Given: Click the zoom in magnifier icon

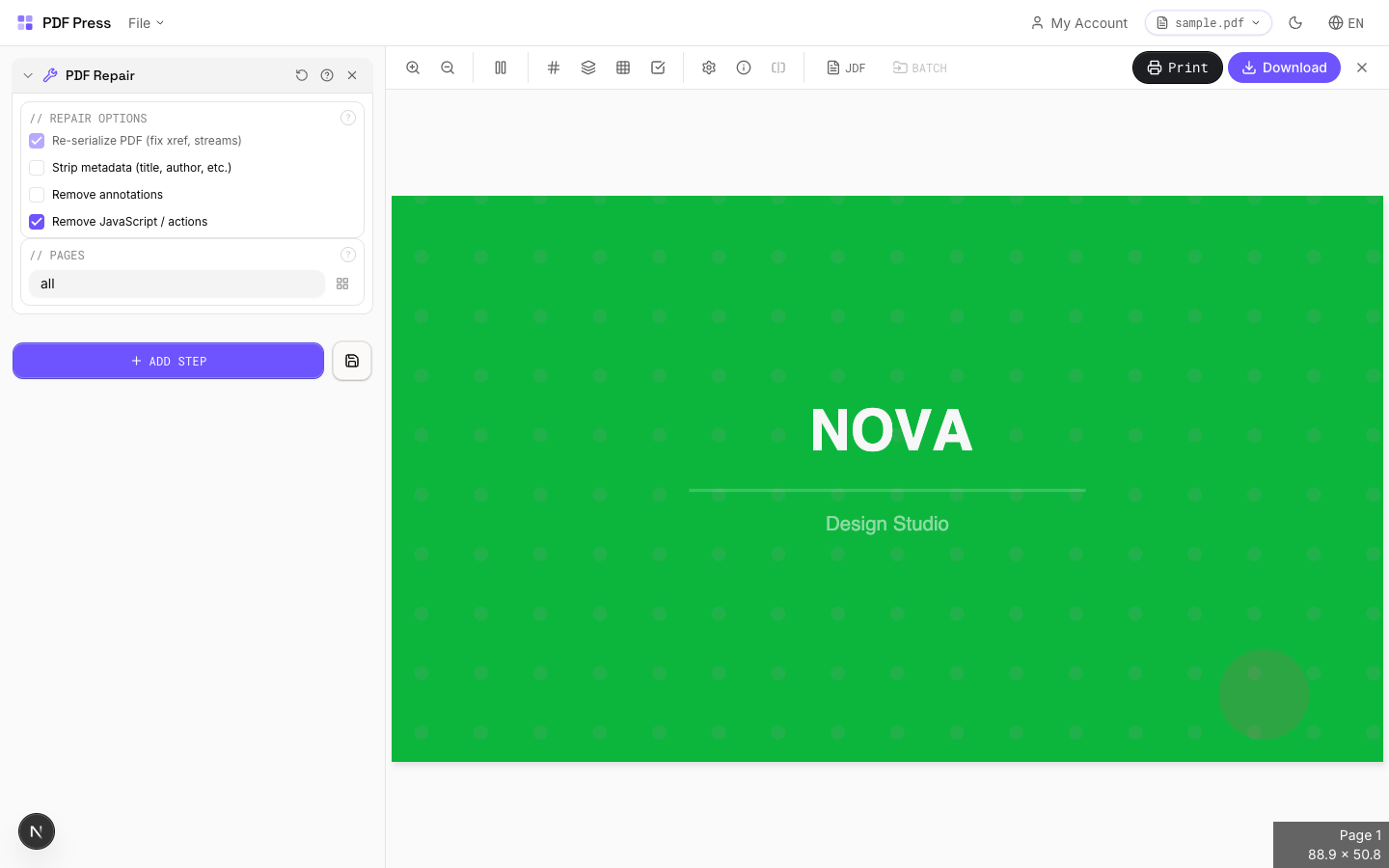Looking at the screenshot, I should (x=413, y=68).
